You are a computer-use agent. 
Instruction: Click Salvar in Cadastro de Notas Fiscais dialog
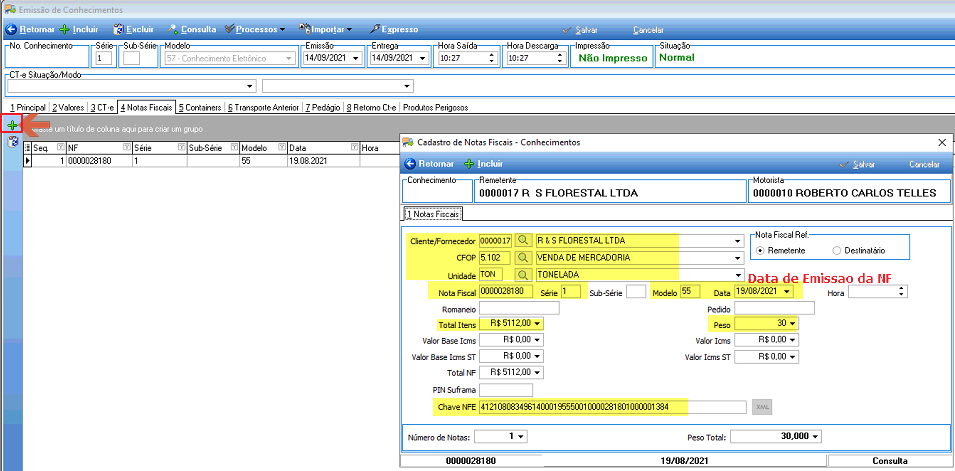[x=858, y=165]
